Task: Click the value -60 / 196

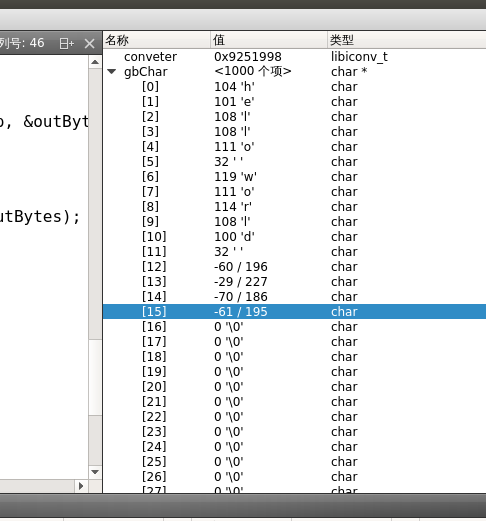Action: coord(241,267)
